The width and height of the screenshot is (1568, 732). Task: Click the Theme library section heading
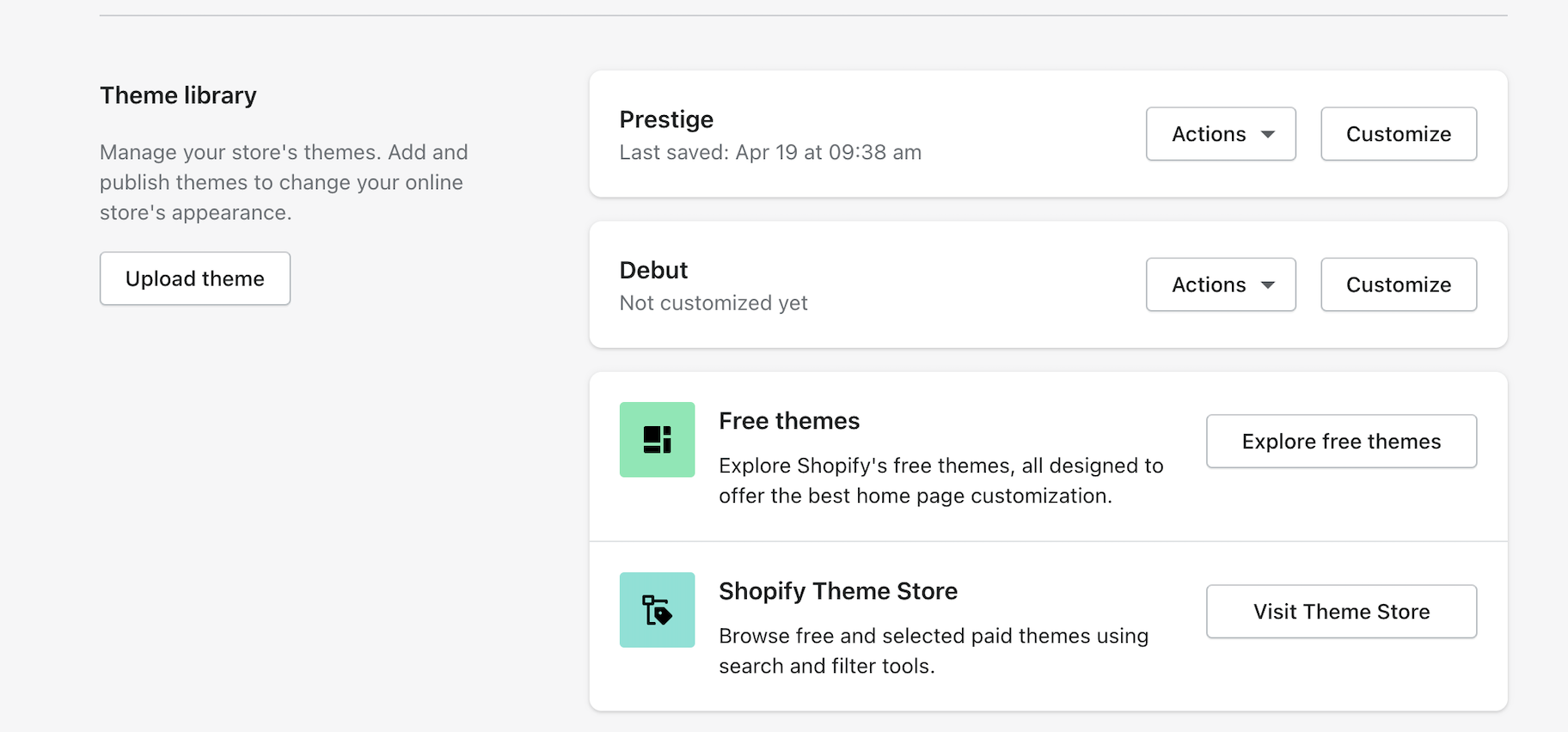tap(178, 95)
